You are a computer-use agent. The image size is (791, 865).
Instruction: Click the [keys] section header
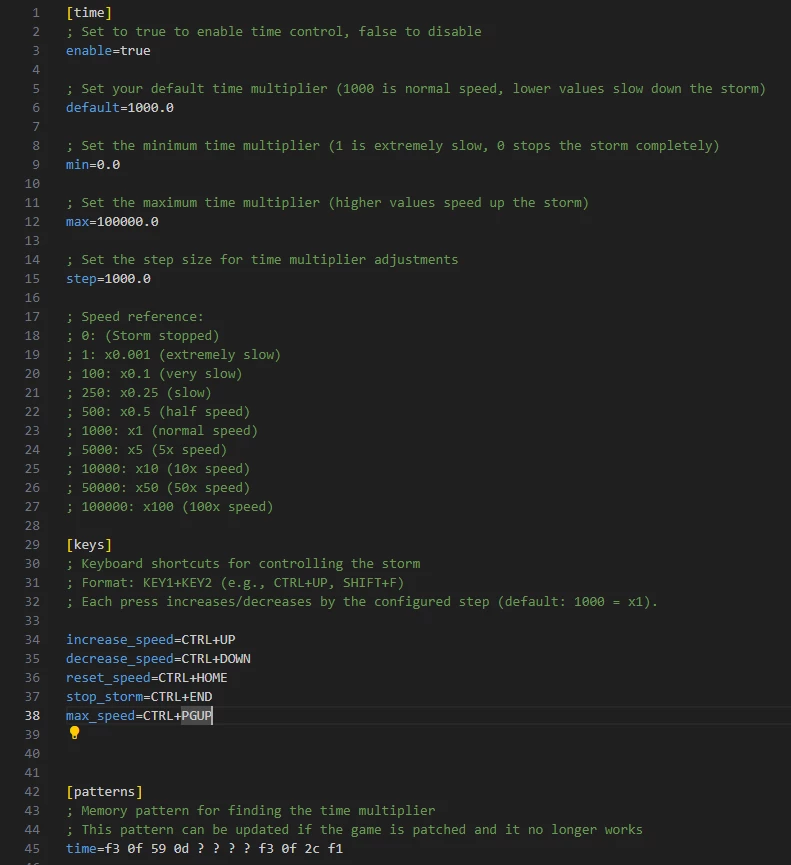tap(89, 544)
